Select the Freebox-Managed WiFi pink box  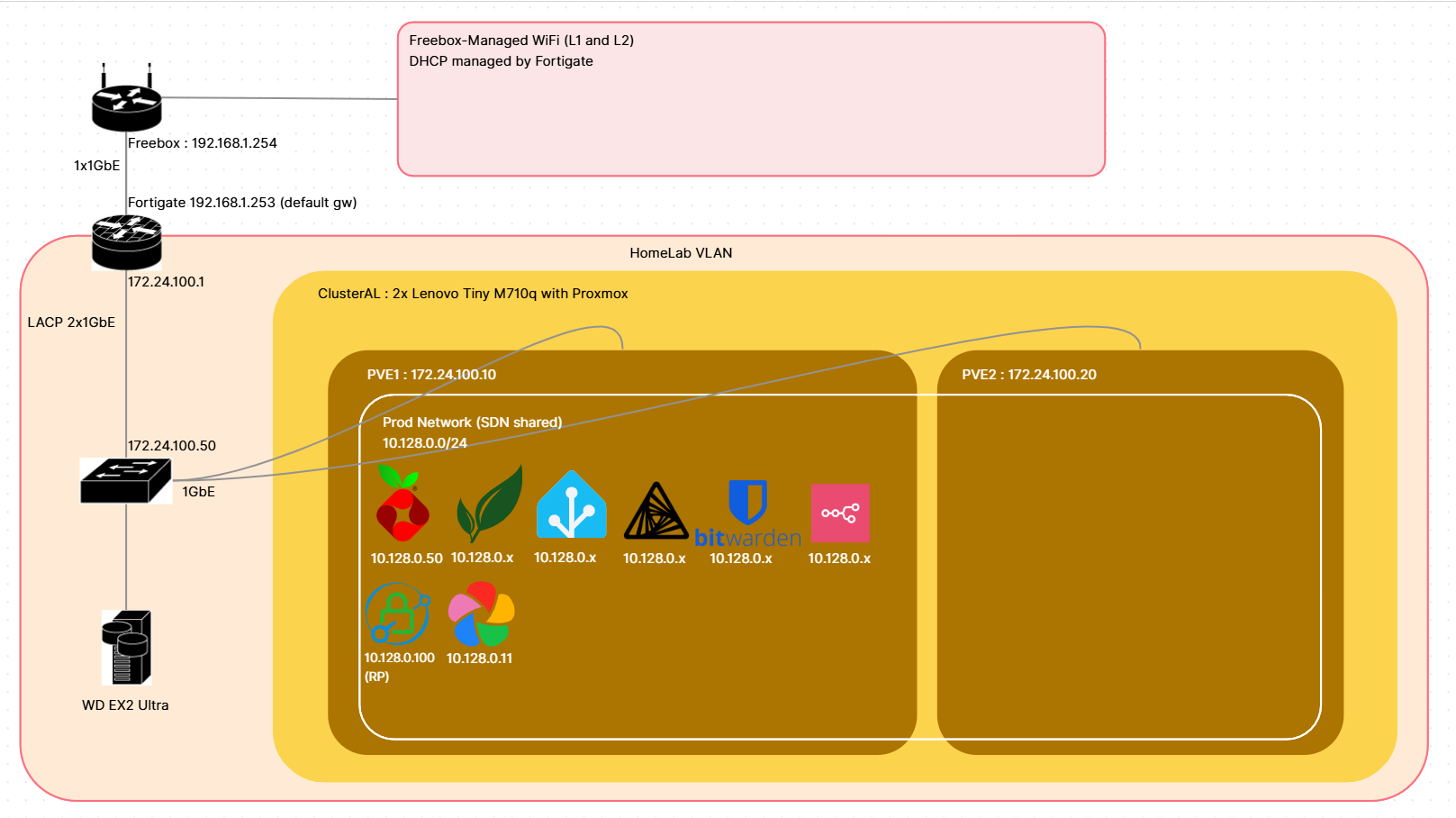pos(751,117)
